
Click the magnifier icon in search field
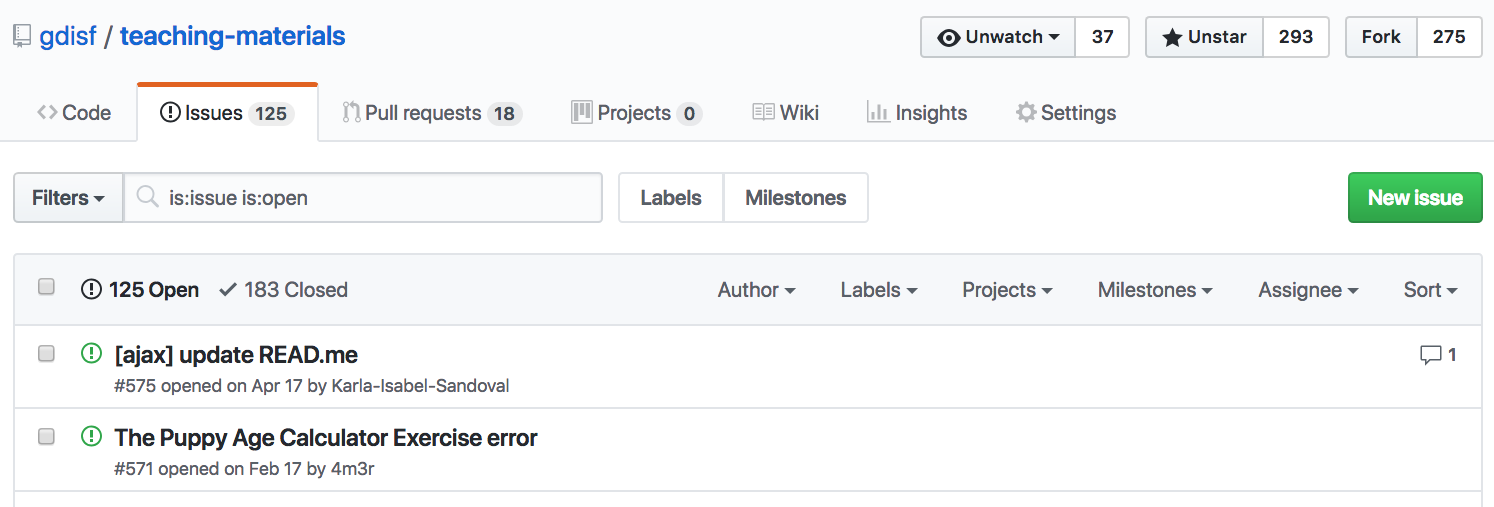148,197
